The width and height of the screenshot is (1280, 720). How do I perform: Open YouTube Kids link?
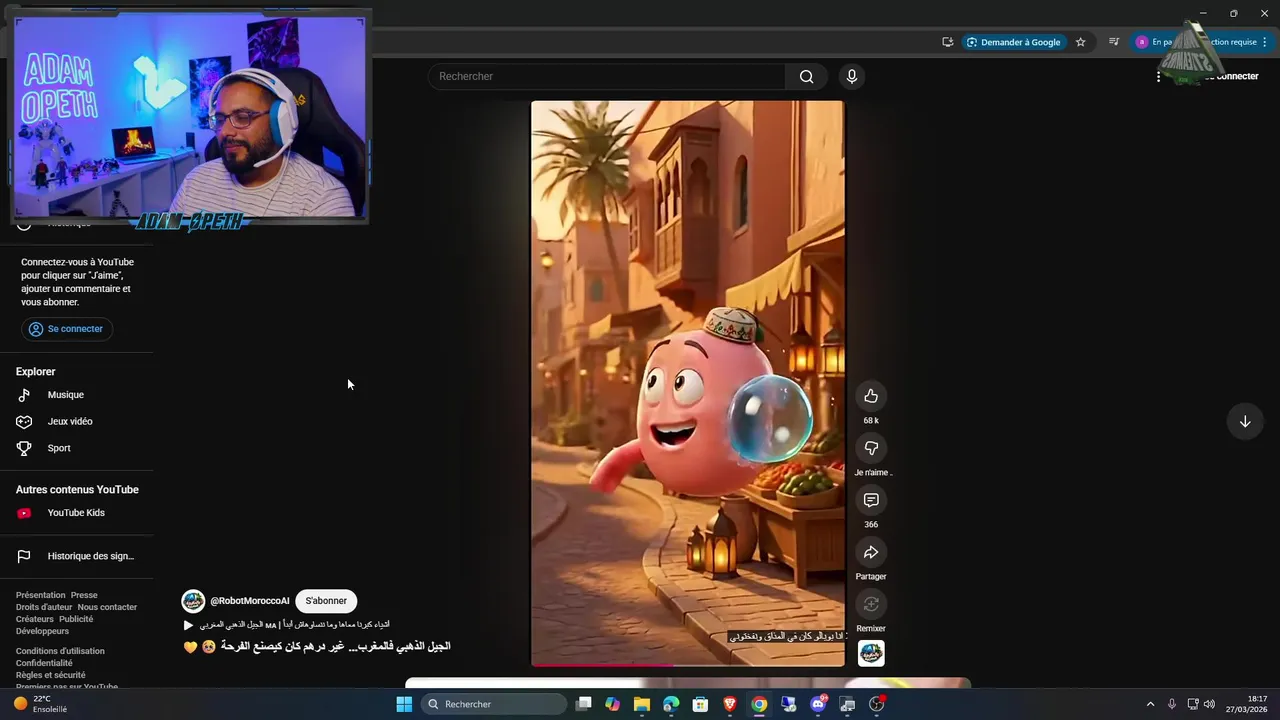coord(76,513)
